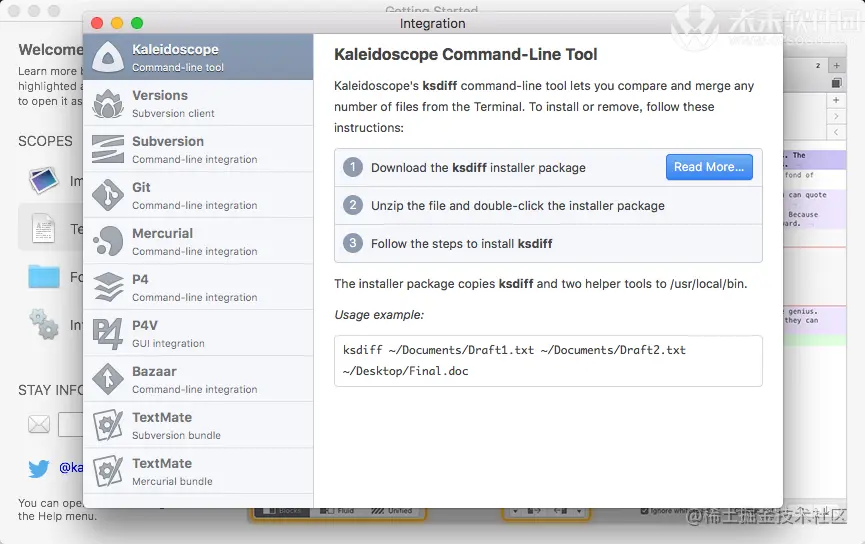Viewport: 865px width, 544px height.
Task: Click the Read More... button
Action: [x=709, y=167]
